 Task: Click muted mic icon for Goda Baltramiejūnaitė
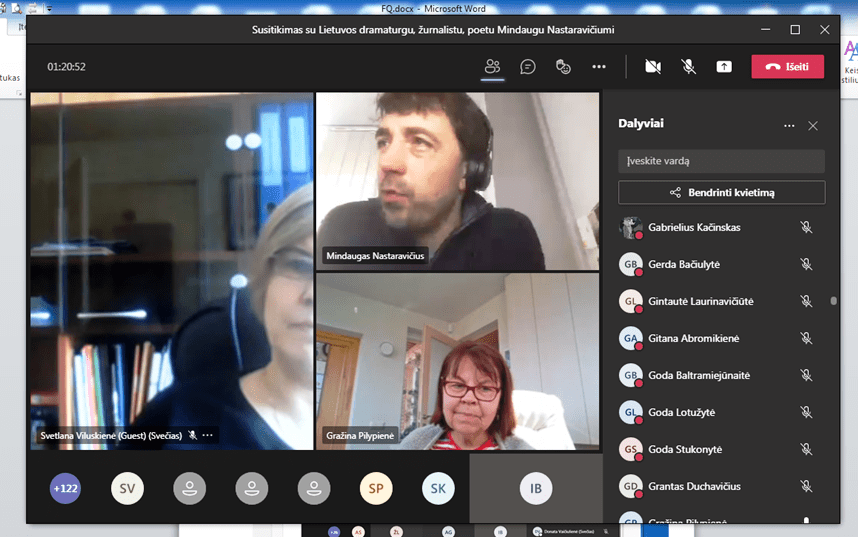[806, 375]
